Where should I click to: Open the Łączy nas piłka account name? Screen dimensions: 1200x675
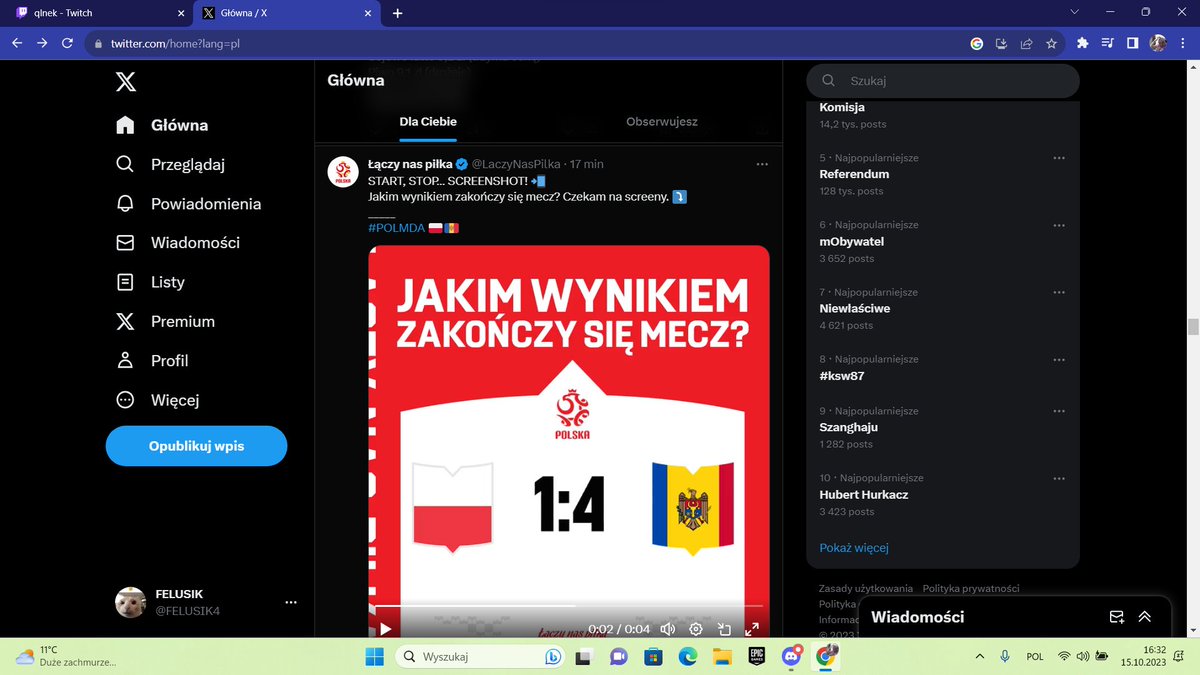pyautogui.click(x=410, y=164)
